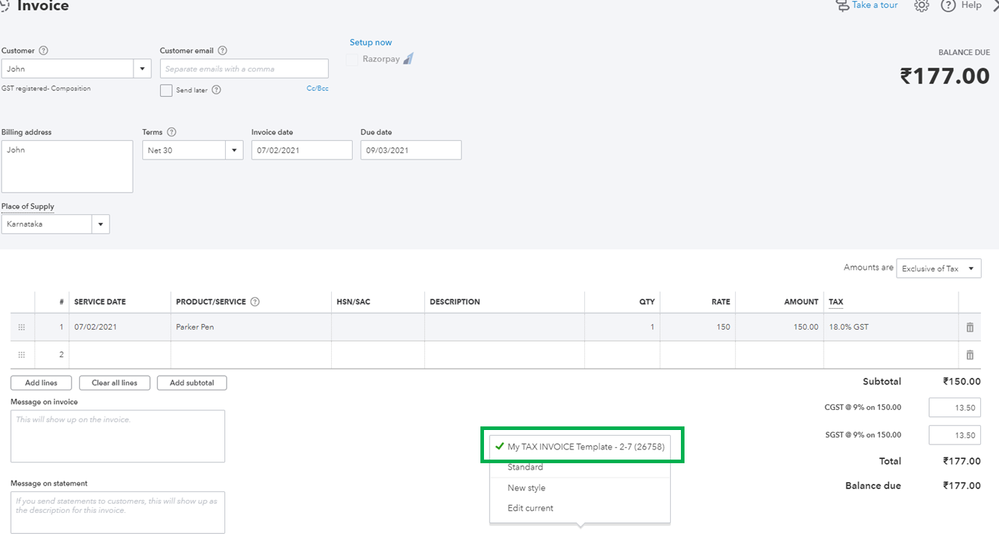Delete empty line 2 with trash icon
The width and height of the screenshot is (999, 534).
tap(969, 355)
